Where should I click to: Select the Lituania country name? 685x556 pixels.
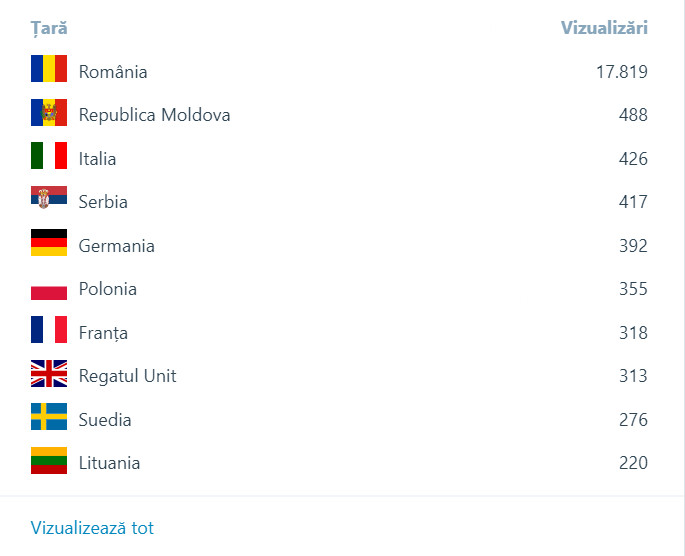(109, 463)
